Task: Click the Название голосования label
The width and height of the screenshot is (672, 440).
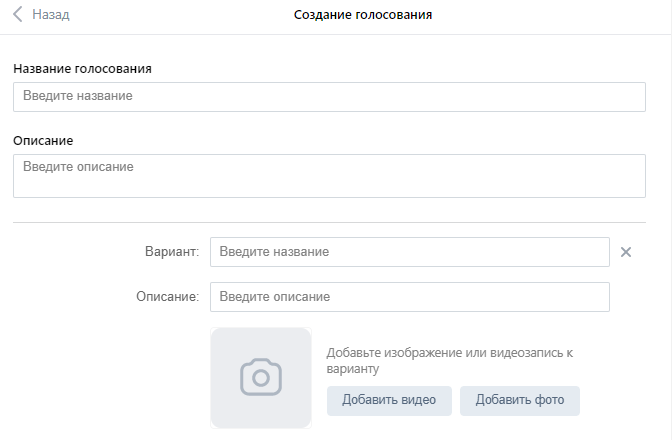Action: tap(82, 69)
